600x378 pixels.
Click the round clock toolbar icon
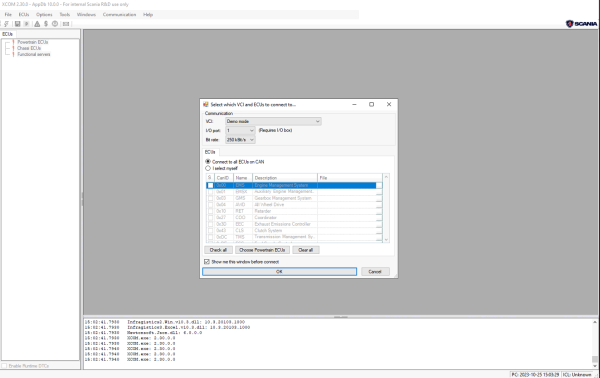coord(55,24)
